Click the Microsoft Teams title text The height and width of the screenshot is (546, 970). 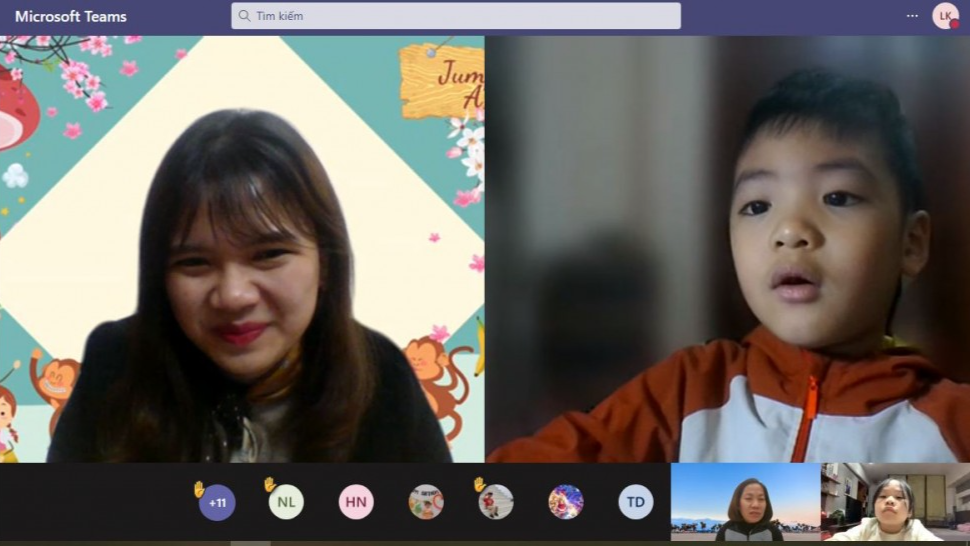pyautogui.click(x=70, y=17)
